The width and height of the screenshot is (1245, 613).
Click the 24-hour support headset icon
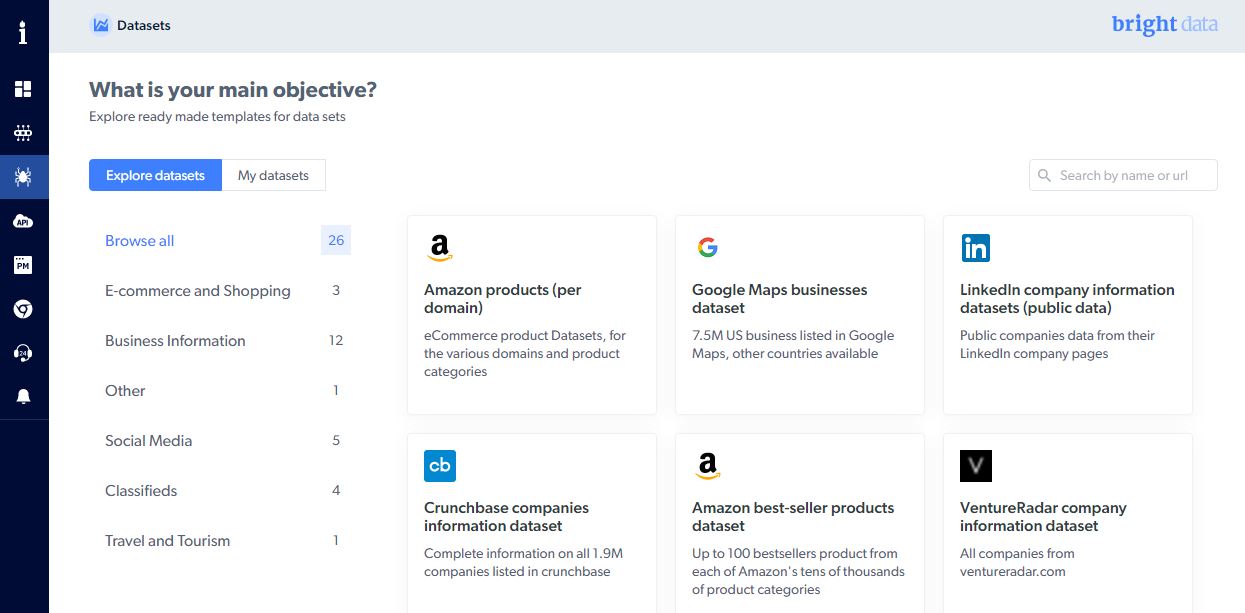23,353
